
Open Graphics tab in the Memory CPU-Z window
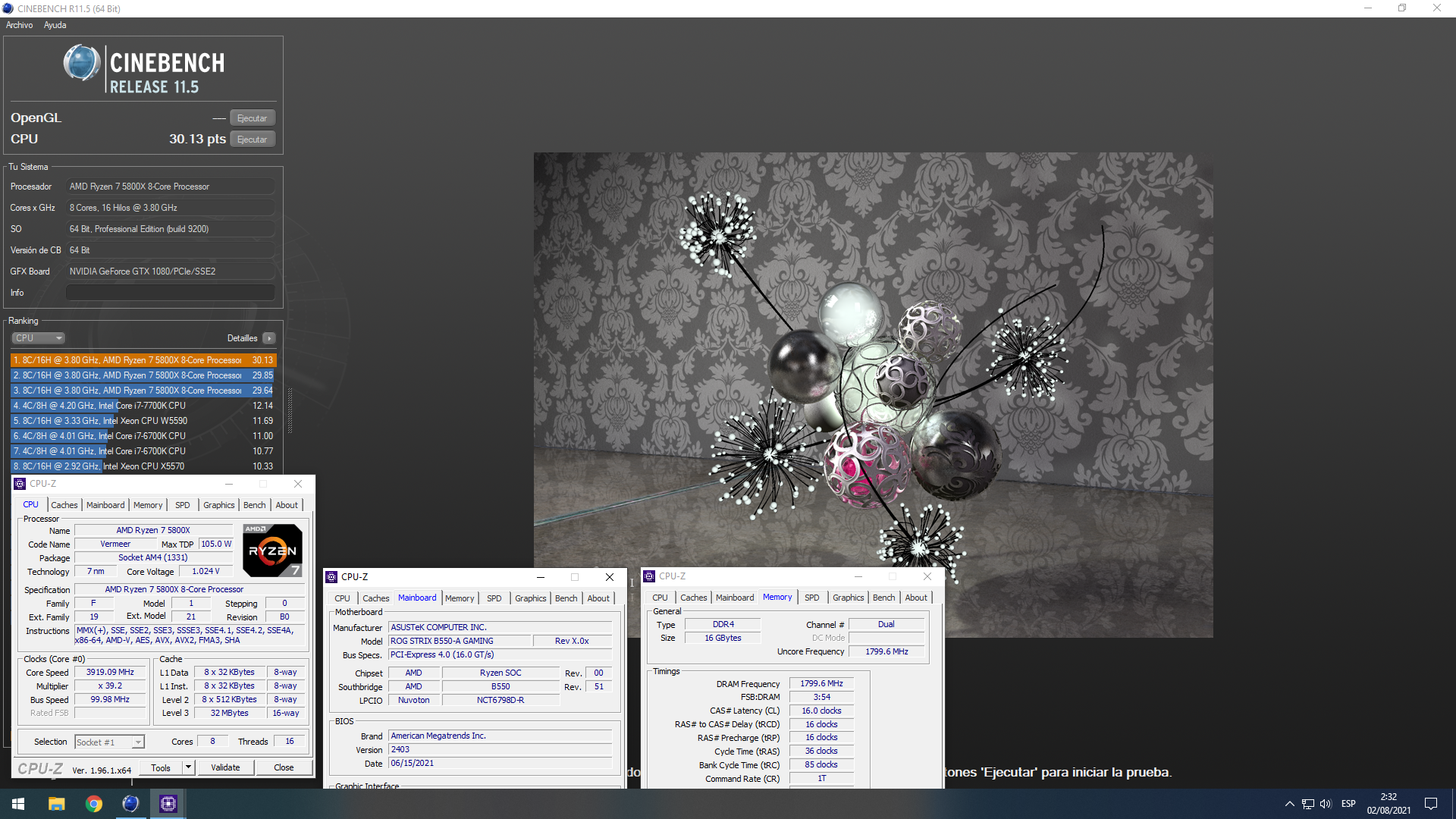pos(849,598)
